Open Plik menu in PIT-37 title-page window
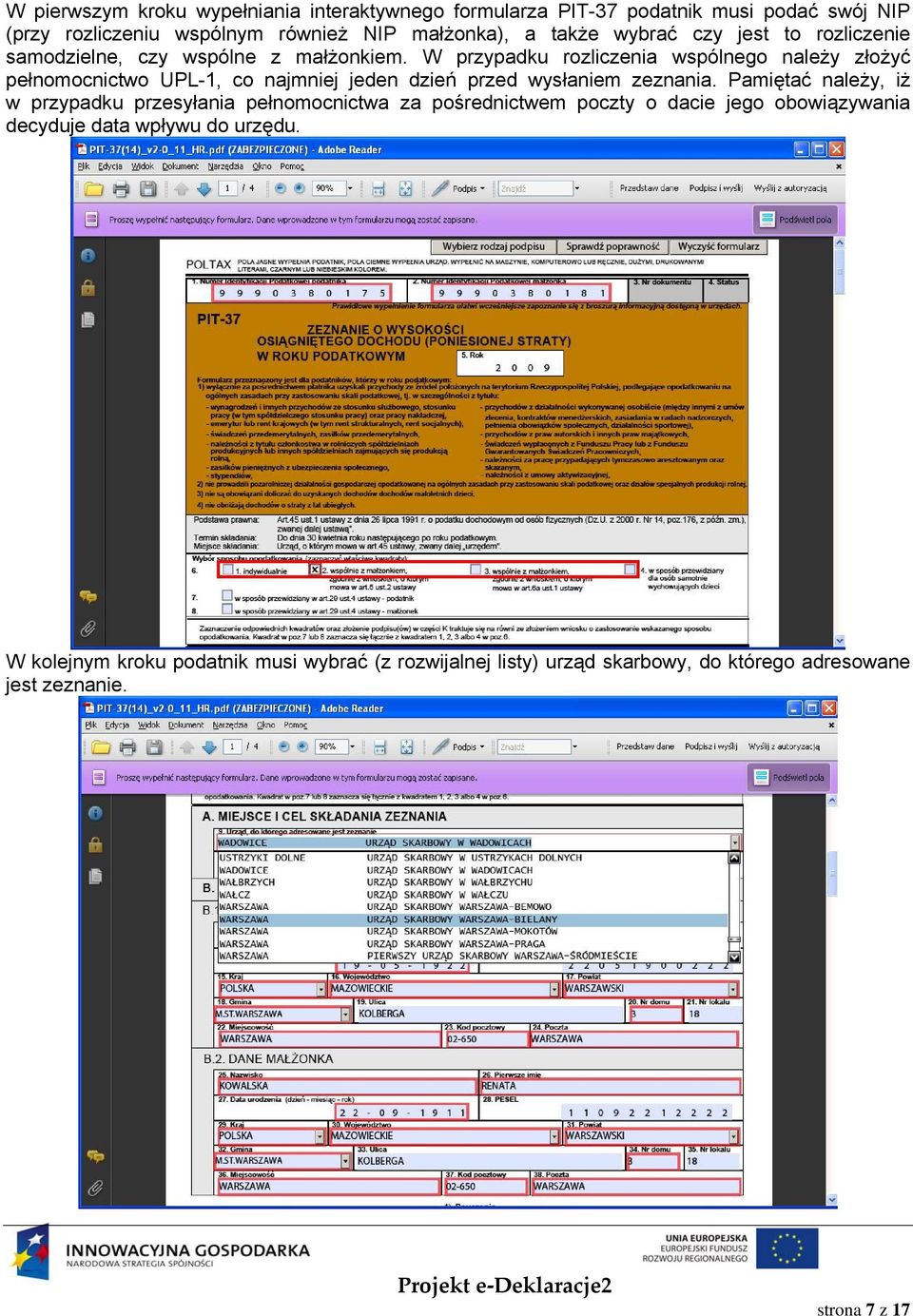 83,166
